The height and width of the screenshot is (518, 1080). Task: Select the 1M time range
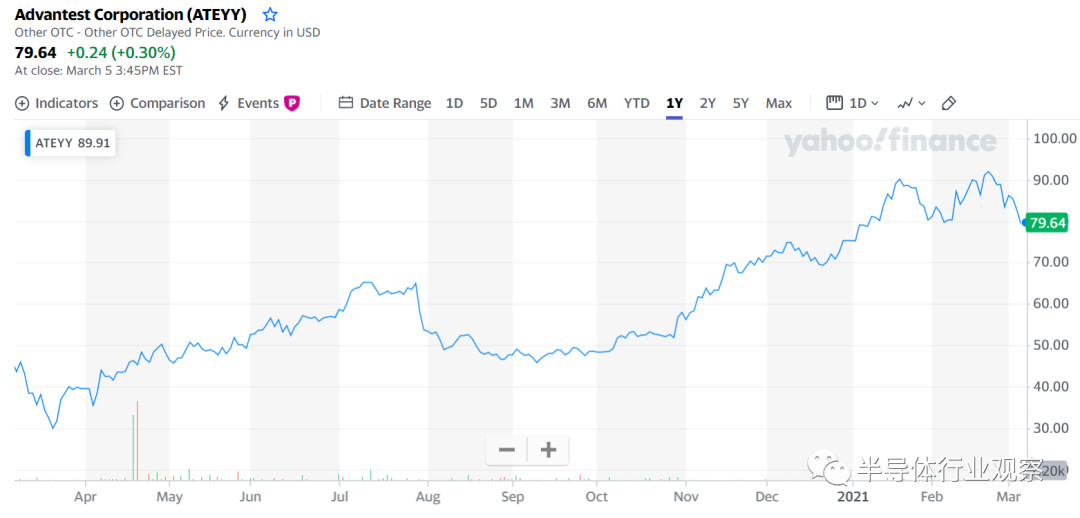click(x=523, y=103)
